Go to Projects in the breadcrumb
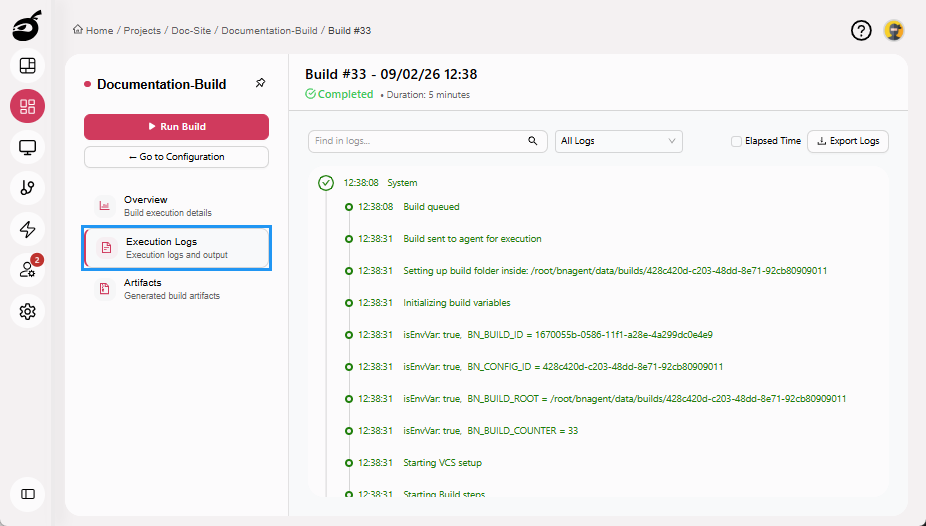 (142, 31)
